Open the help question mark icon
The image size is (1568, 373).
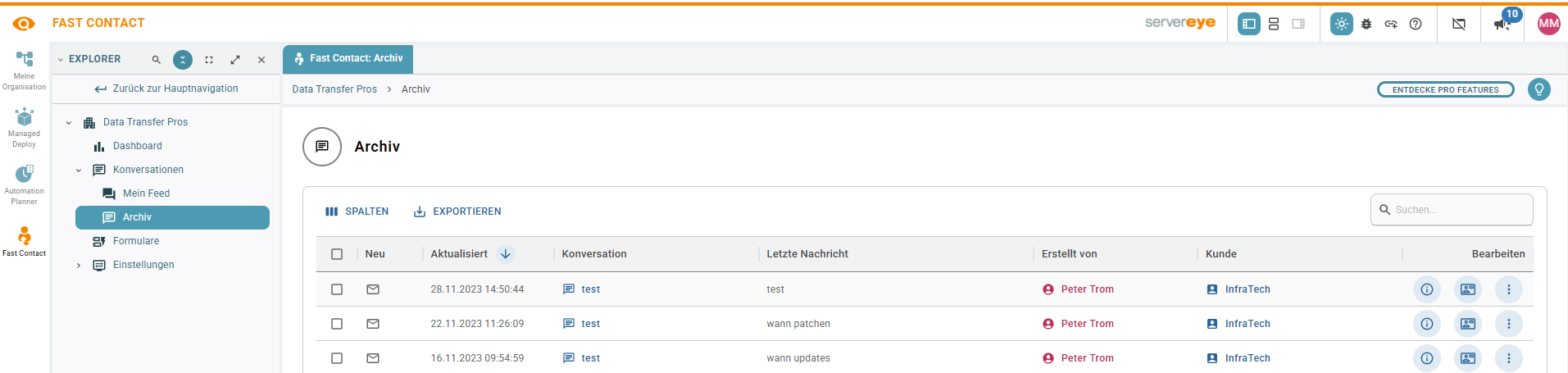[1416, 24]
